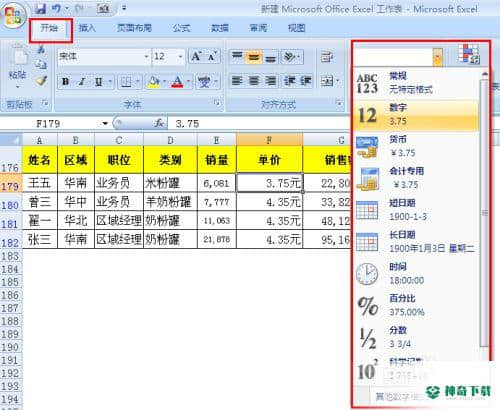Switch to the 开始 tab
The image size is (500, 410).
click(x=49, y=28)
